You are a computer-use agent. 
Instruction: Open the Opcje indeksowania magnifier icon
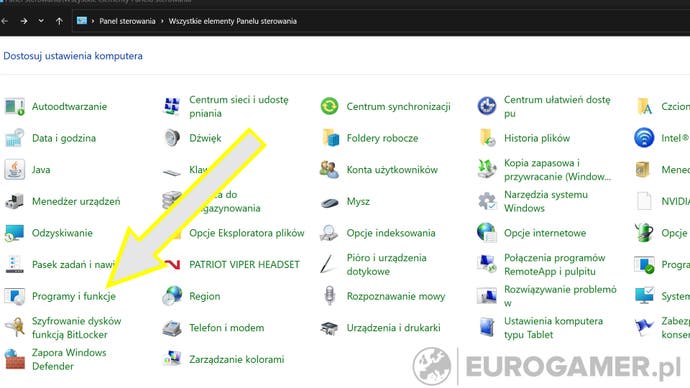(x=329, y=233)
